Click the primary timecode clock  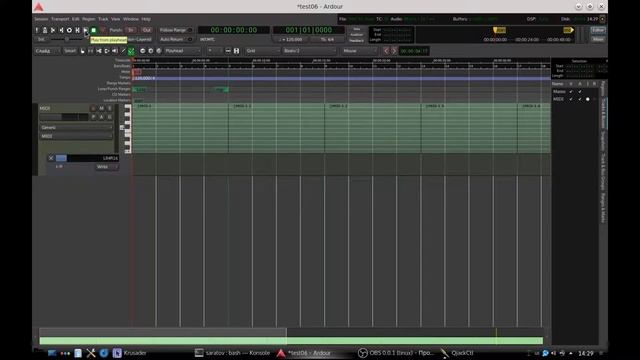[234, 30]
